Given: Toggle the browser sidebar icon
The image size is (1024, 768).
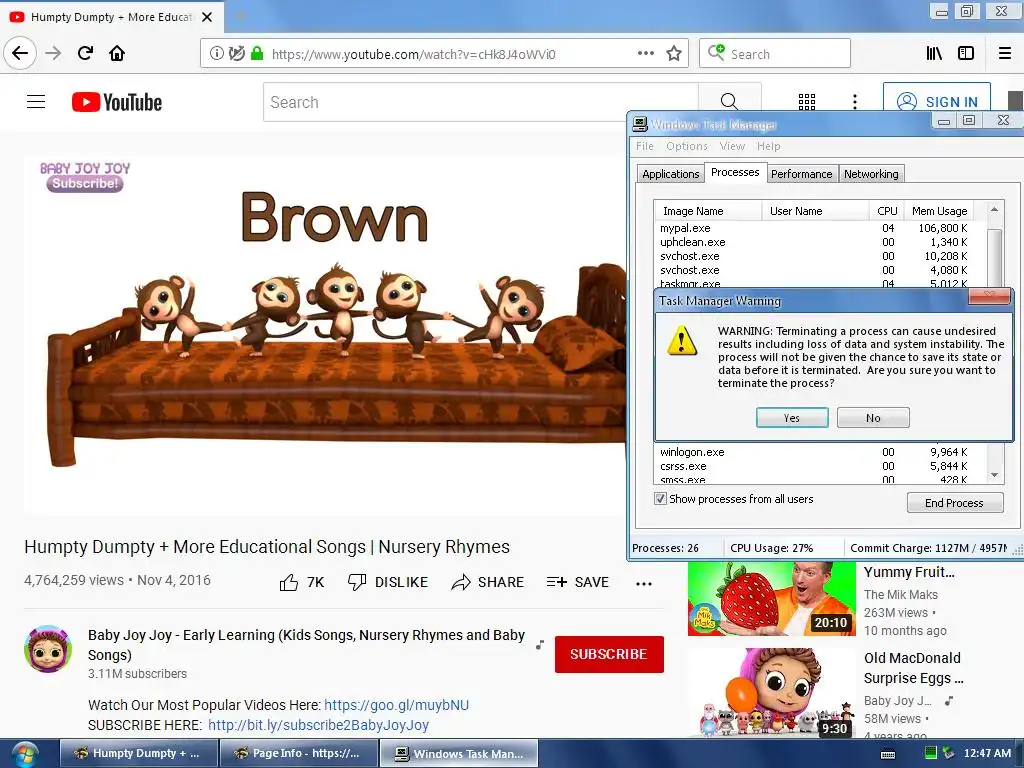Looking at the screenshot, I should click(x=966, y=54).
